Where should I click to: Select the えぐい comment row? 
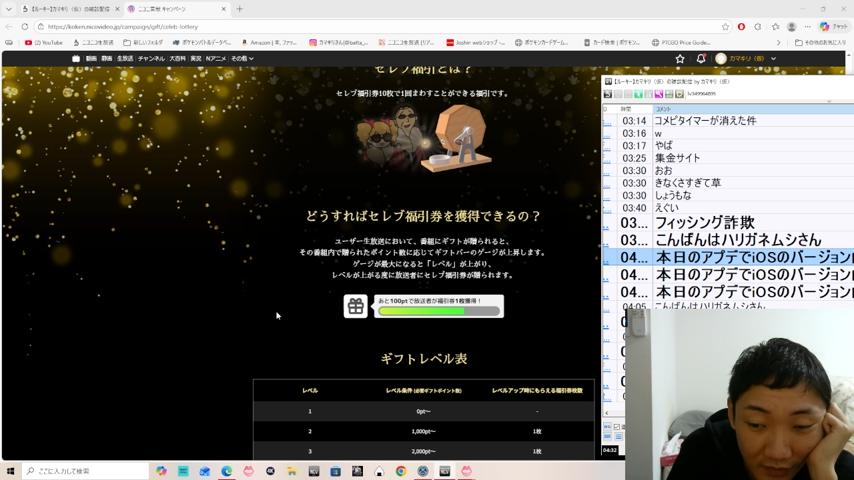tap(728, 208)
